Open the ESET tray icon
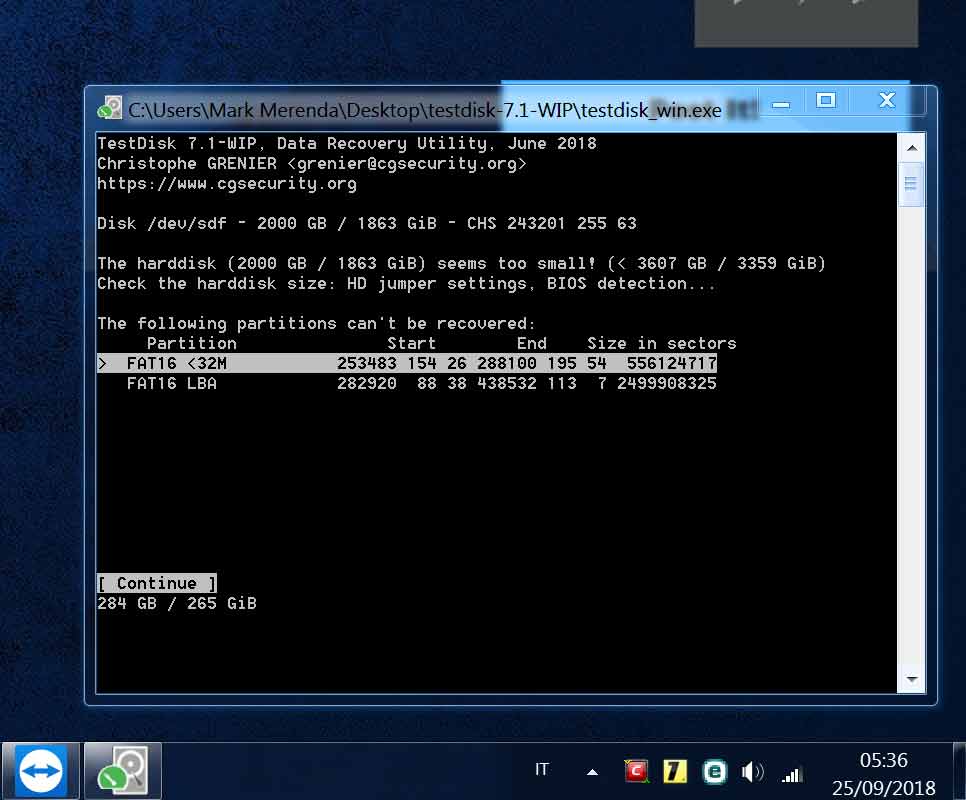The width and height of the screenshot is (966, 800). (x=715, y=772)
